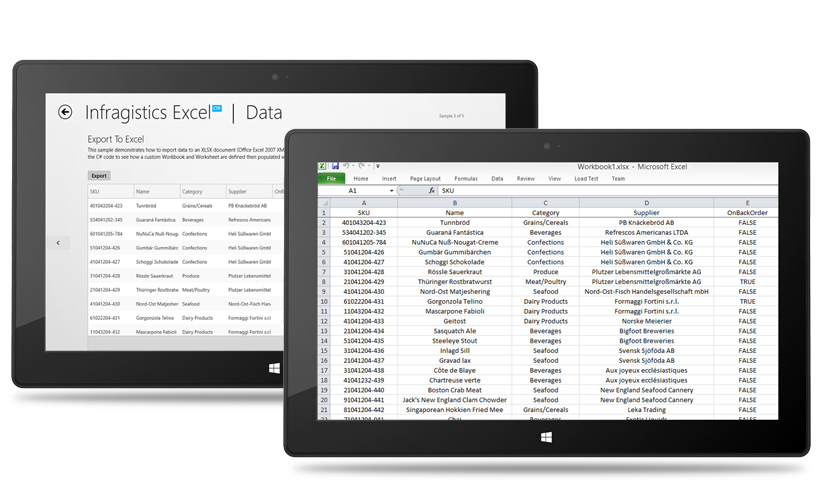Screen dimensions: 820x500
Task: Select column D header in Excel
Action: 646,203
